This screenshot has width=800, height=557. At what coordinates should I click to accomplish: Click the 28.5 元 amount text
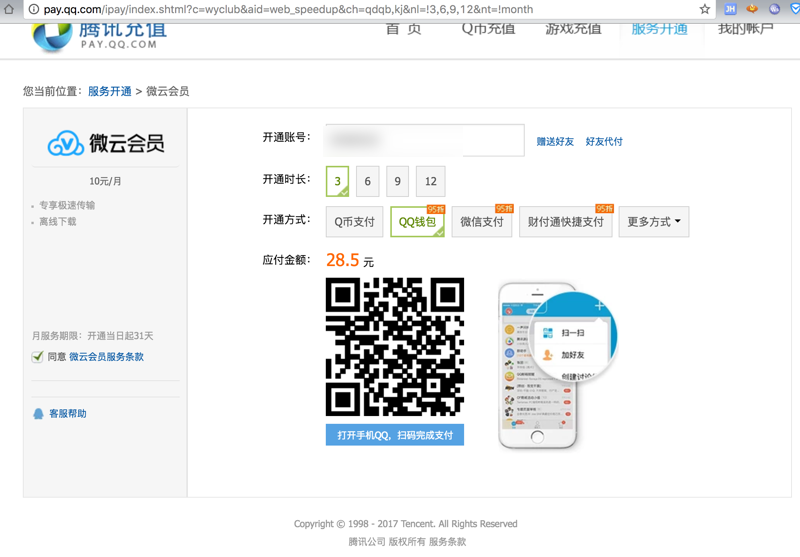point(350,260)
